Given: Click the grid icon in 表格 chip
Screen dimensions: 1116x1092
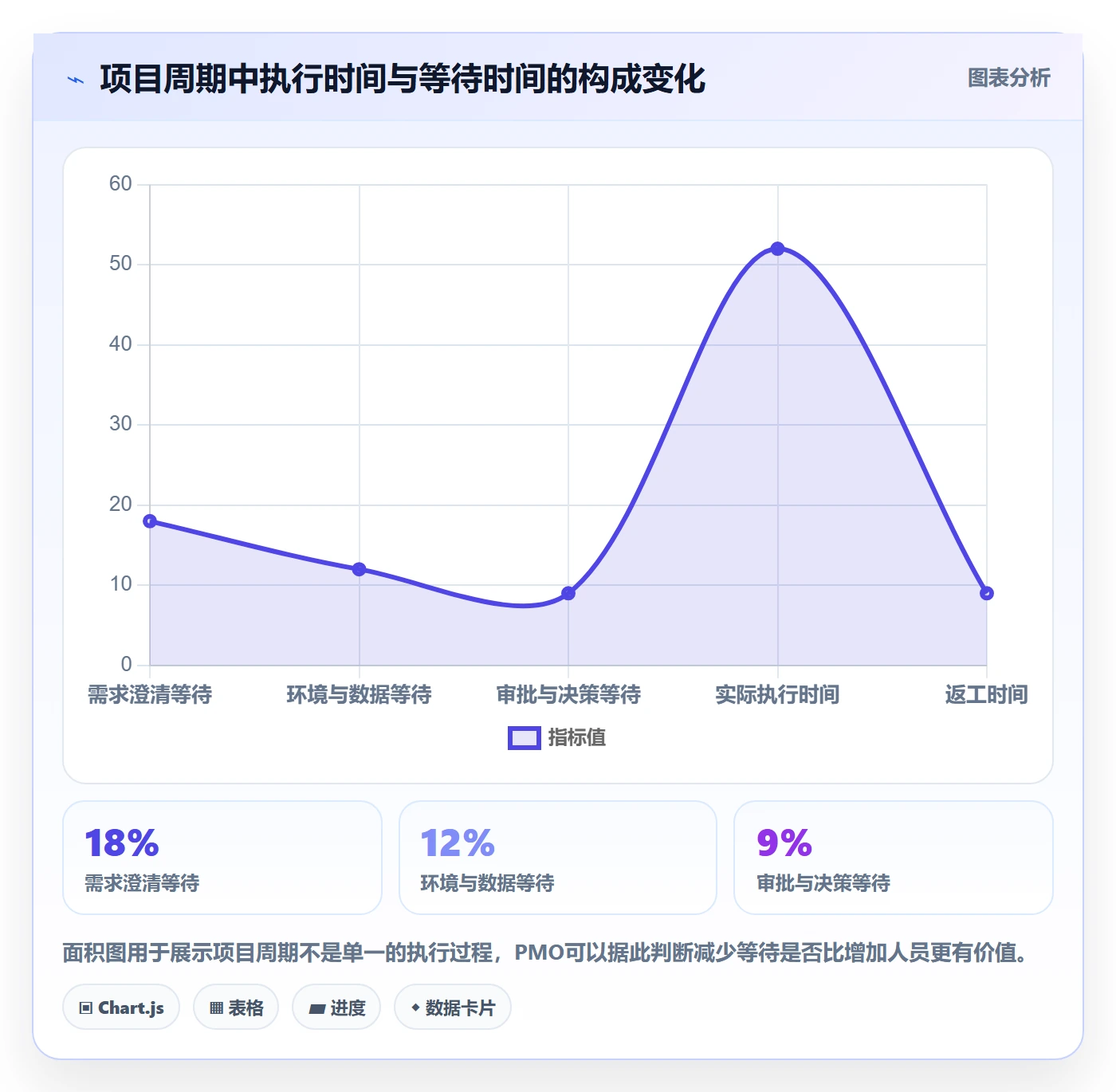Looking at the screenshot, I should 216,1008.
